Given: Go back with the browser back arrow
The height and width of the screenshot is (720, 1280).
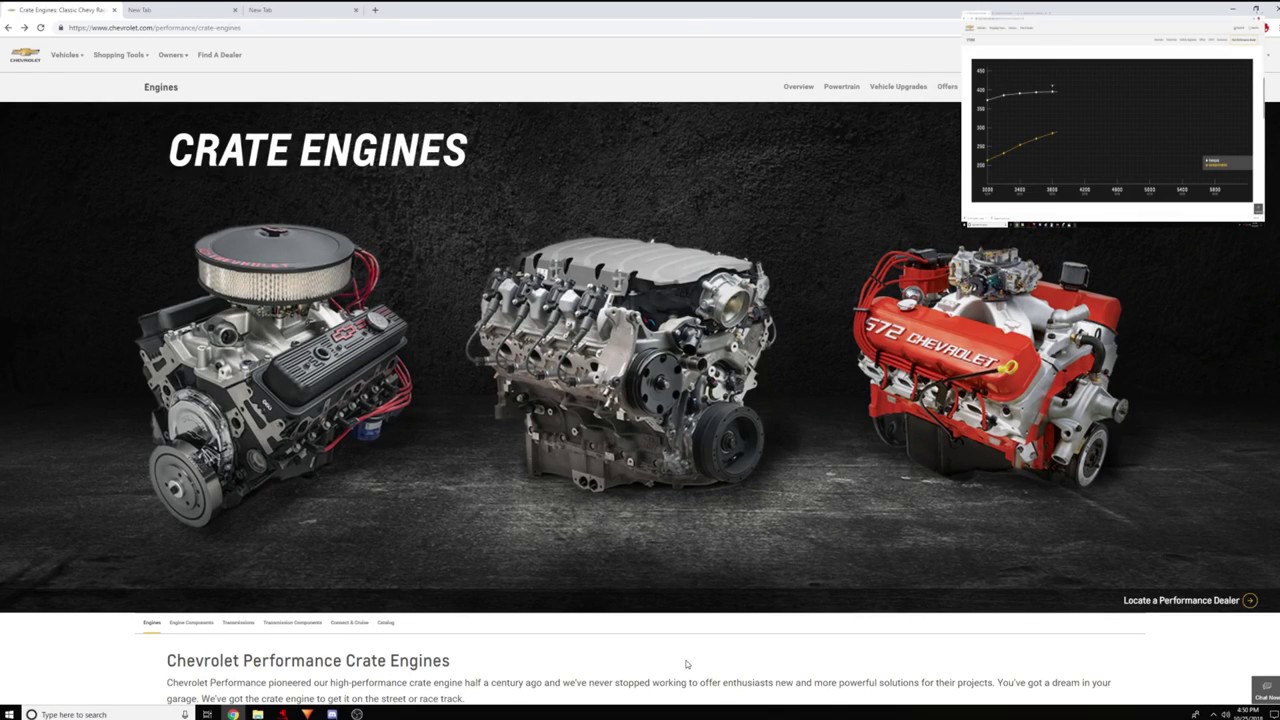Looking at the screenshot, I should pyautogui.click(x=9, y=27).
